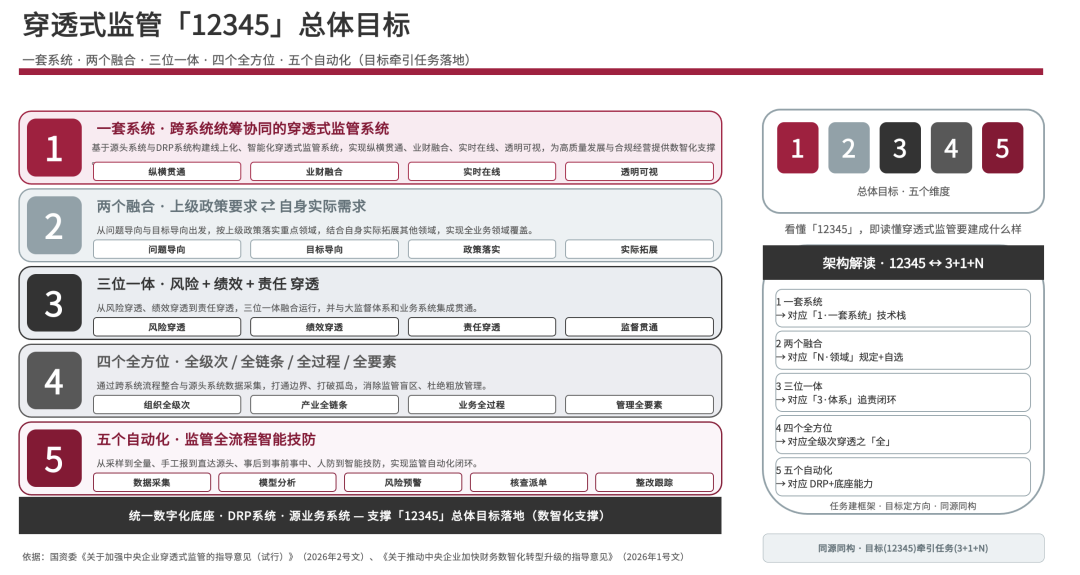The height and width of the screenshot is (575, 1080).
Task: Click the line 看懂「12345」，即读懂穿透式监管要建成什么样
Action: (x=903, y=229)
